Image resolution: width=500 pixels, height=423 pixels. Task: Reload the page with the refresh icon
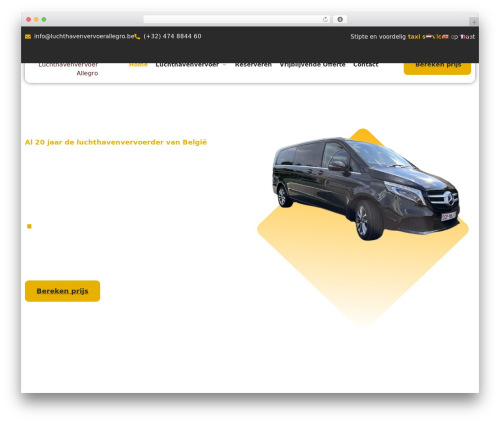[325, 19]
